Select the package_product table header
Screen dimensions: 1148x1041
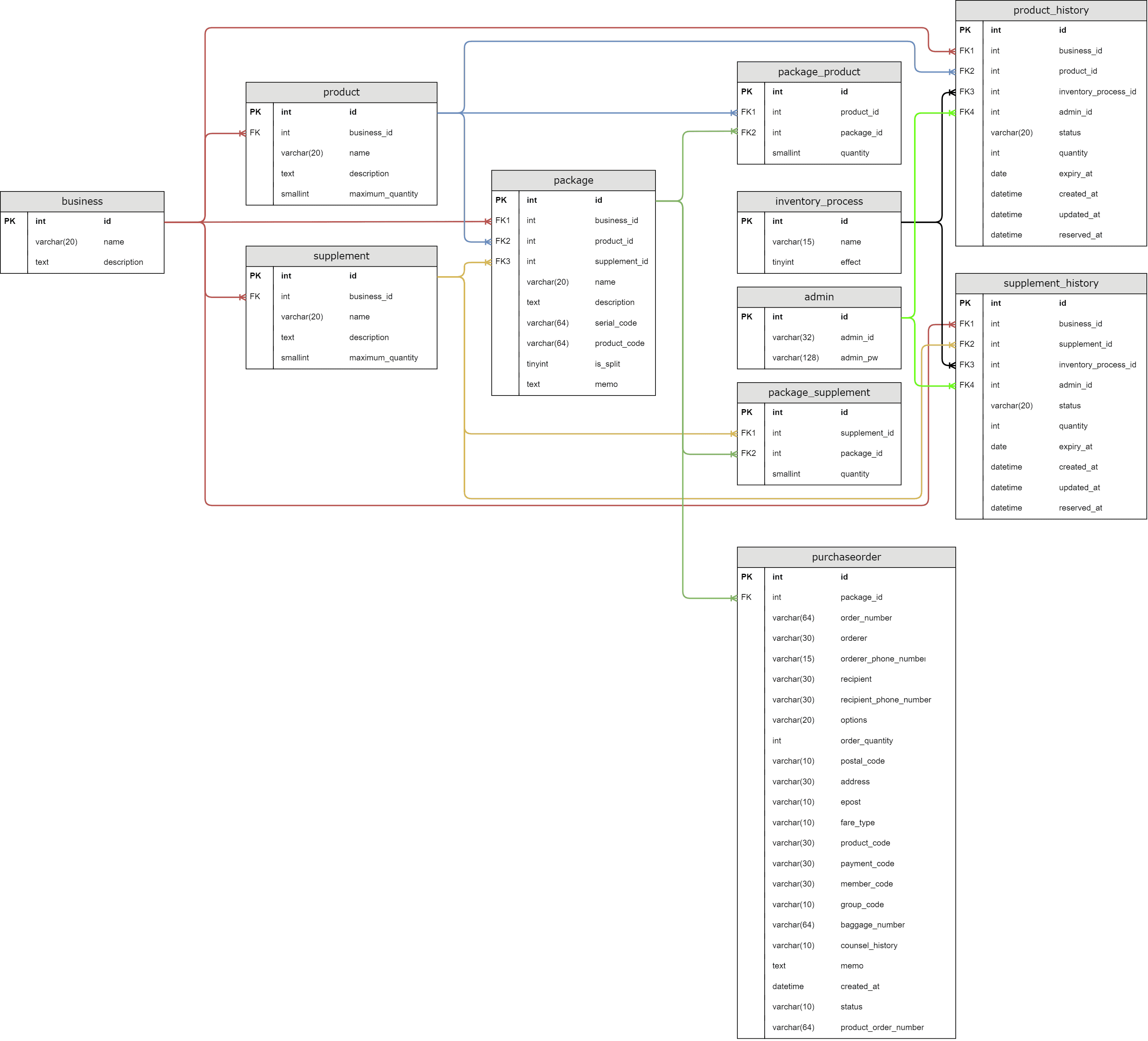pyautogui.click(x=819, y=72)
